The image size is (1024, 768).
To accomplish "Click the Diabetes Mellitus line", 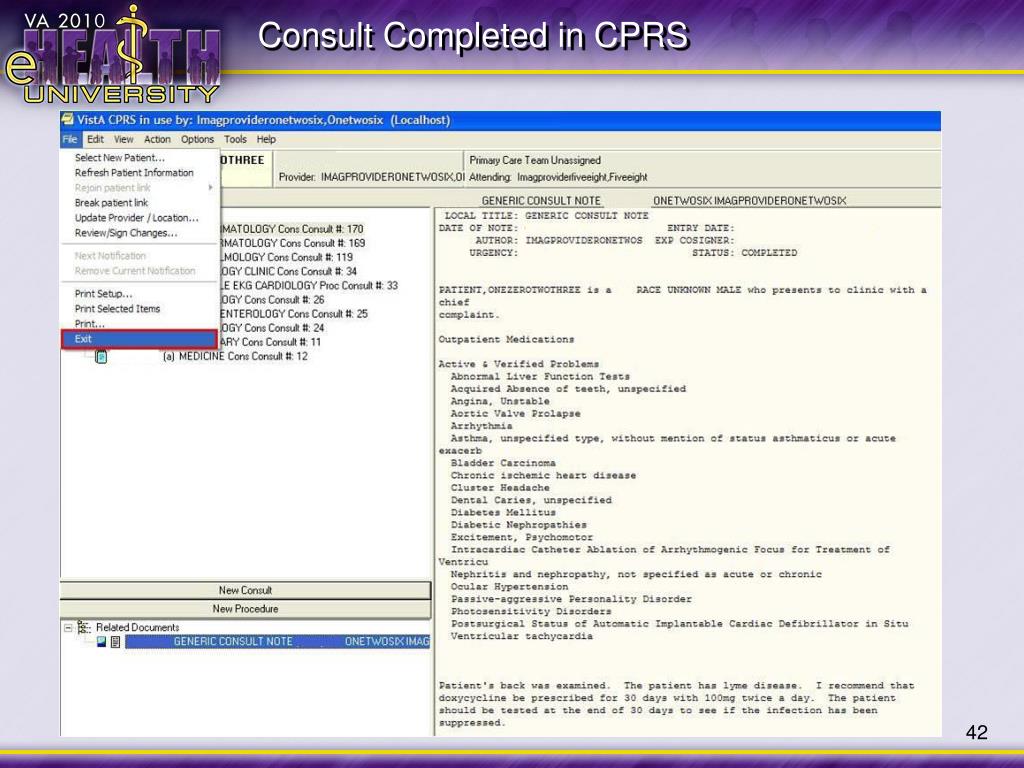I will (503, 513).
